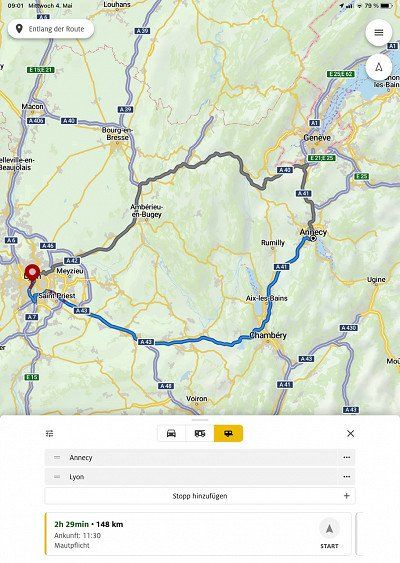Grab the Lyon stop reorder handle
The height and width of the screenshot is (563, 400).
57,476
